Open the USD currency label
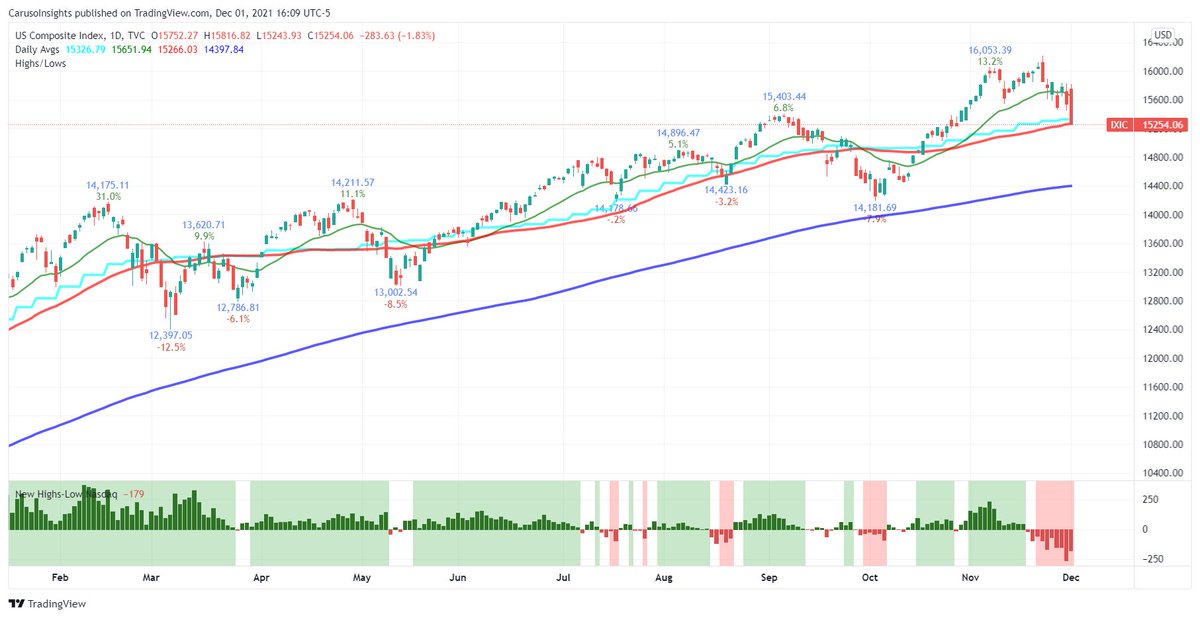The height and width of the screenshot is (618, 1200). click(1163, 35)
